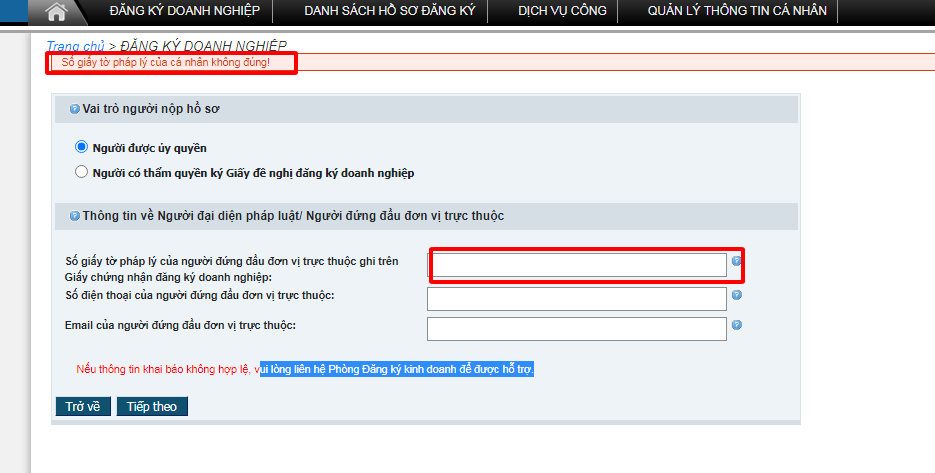Click help icon beside Vai trò người nộp hồ sơ
The image size is (935, 473).
point(74,109)
